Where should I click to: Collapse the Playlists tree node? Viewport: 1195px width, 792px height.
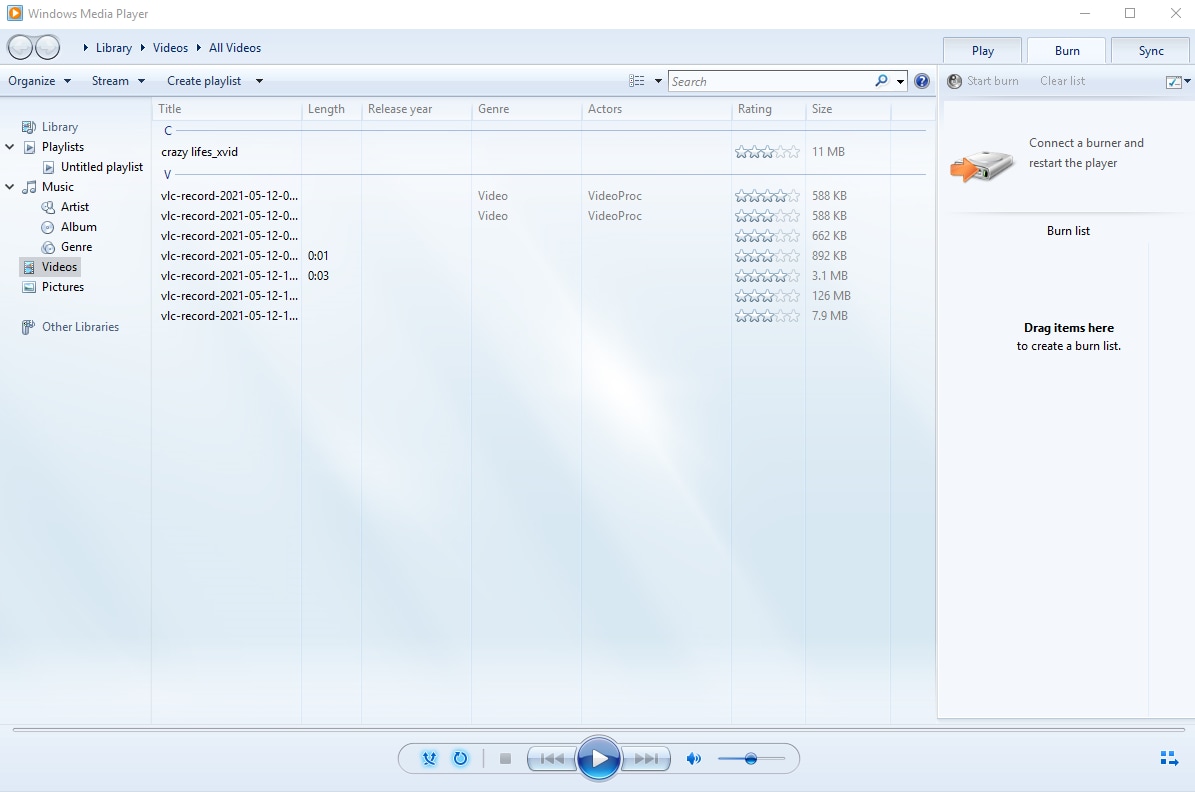click(x=10, y=147)
